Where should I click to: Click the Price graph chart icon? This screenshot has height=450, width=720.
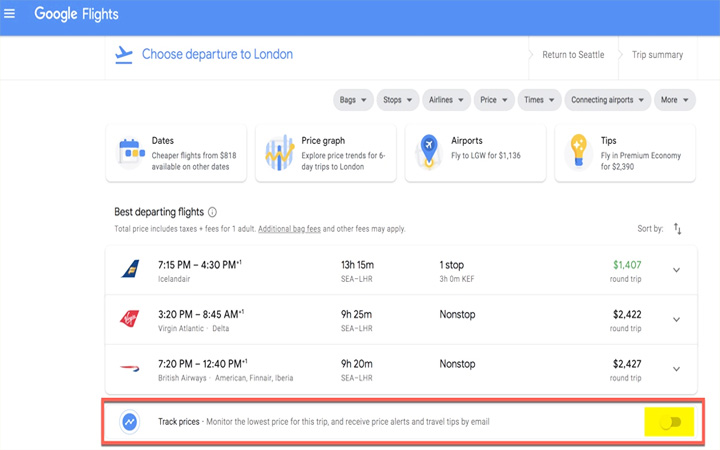279,152
